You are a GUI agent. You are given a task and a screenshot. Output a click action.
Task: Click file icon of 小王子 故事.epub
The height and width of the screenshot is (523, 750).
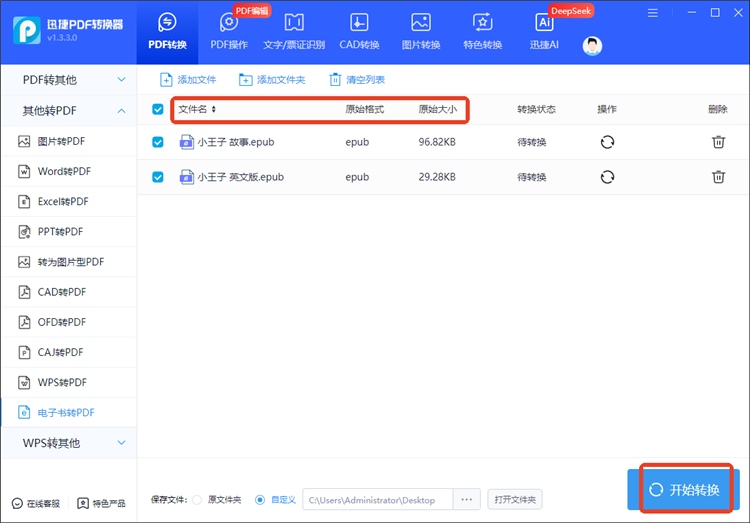(x=187, y=142)
